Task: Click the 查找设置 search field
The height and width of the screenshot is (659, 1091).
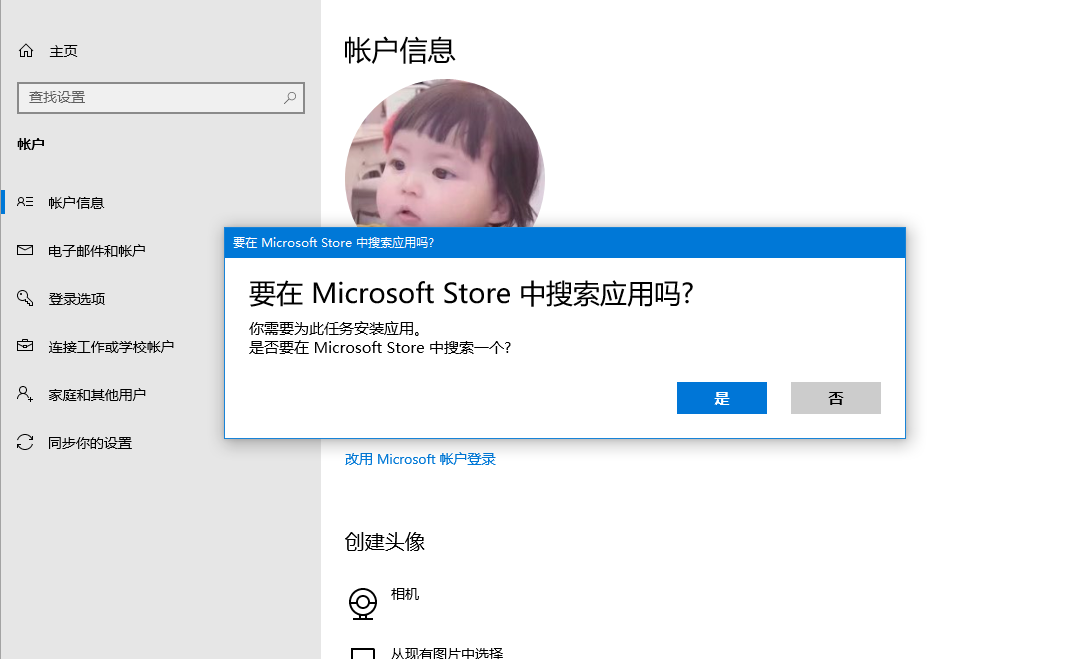Action: (x=161, y=97)
